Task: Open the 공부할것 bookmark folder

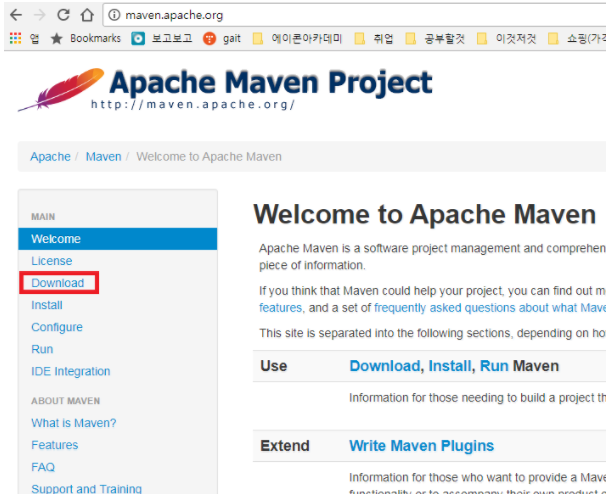Action: tap(435, 38)
